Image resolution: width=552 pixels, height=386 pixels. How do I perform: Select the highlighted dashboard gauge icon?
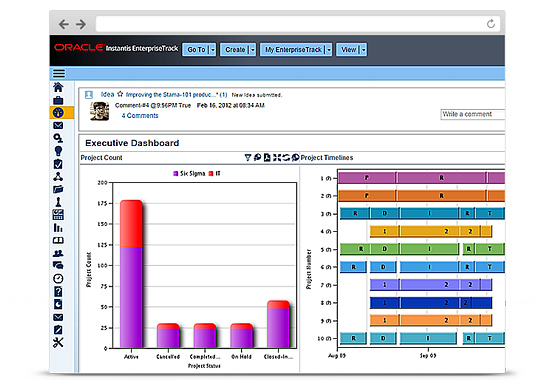tap(58, 113)
